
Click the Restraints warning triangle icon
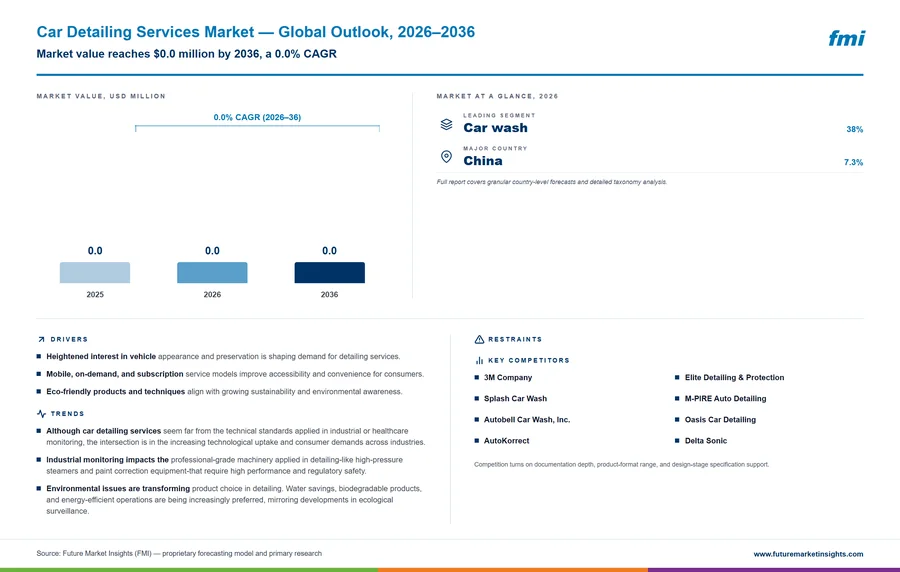click(479, 340)
